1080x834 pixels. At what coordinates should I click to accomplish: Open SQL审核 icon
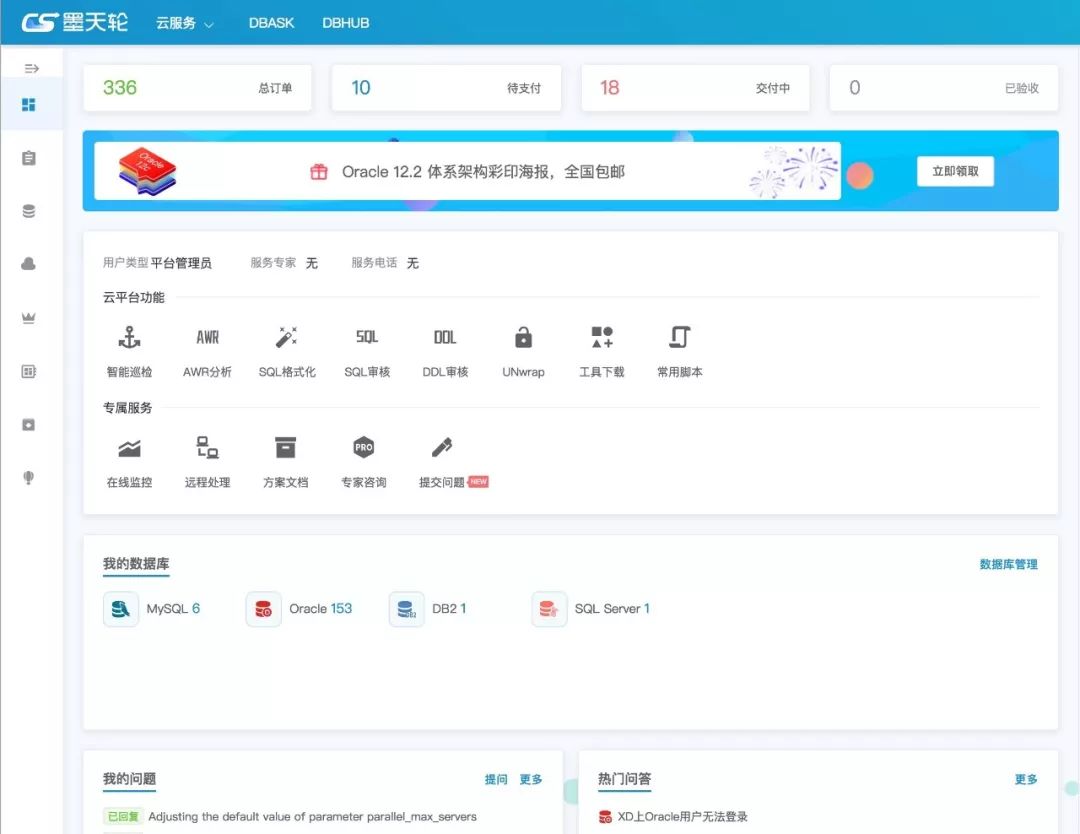(367, 337)
